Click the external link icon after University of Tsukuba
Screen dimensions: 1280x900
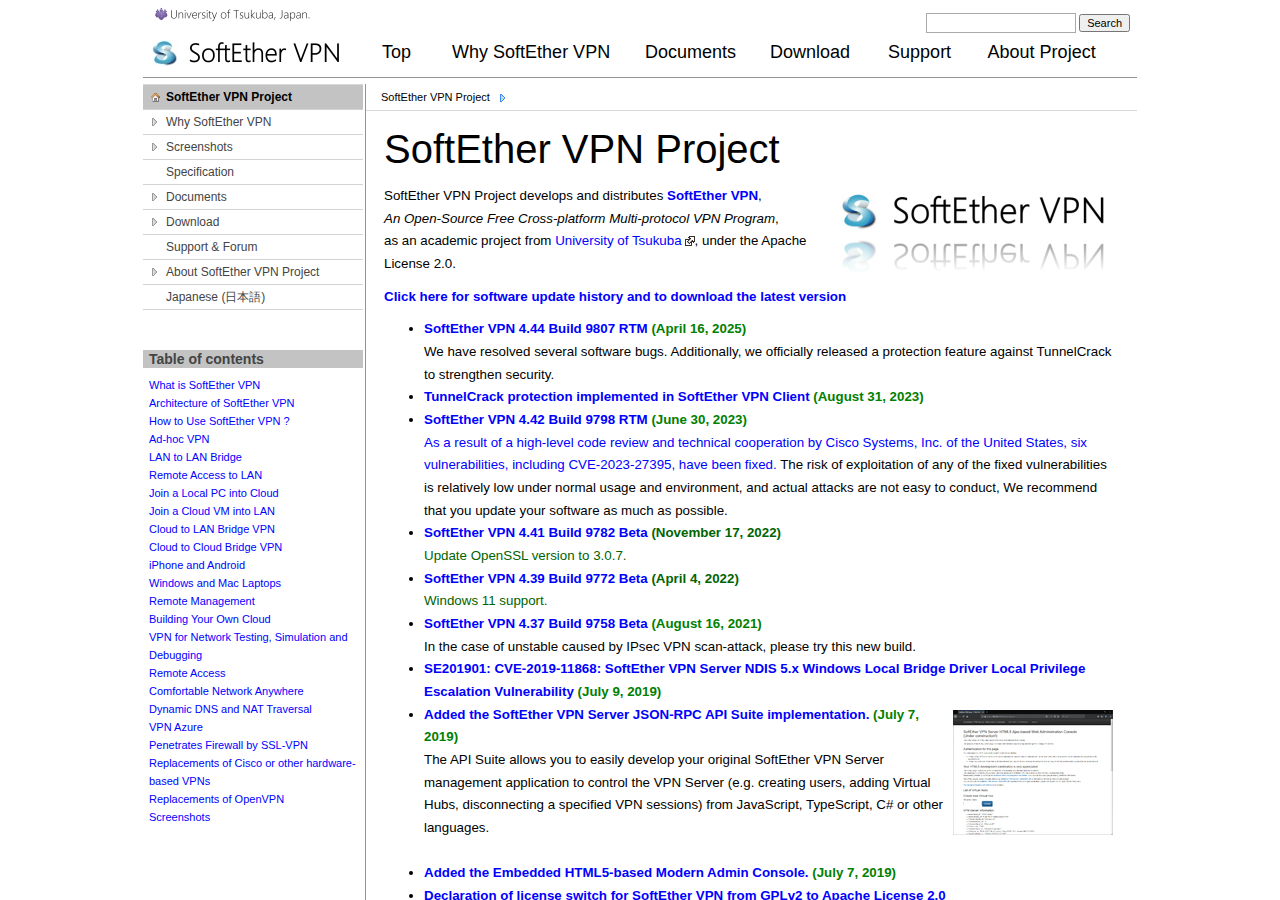(690, 241)
